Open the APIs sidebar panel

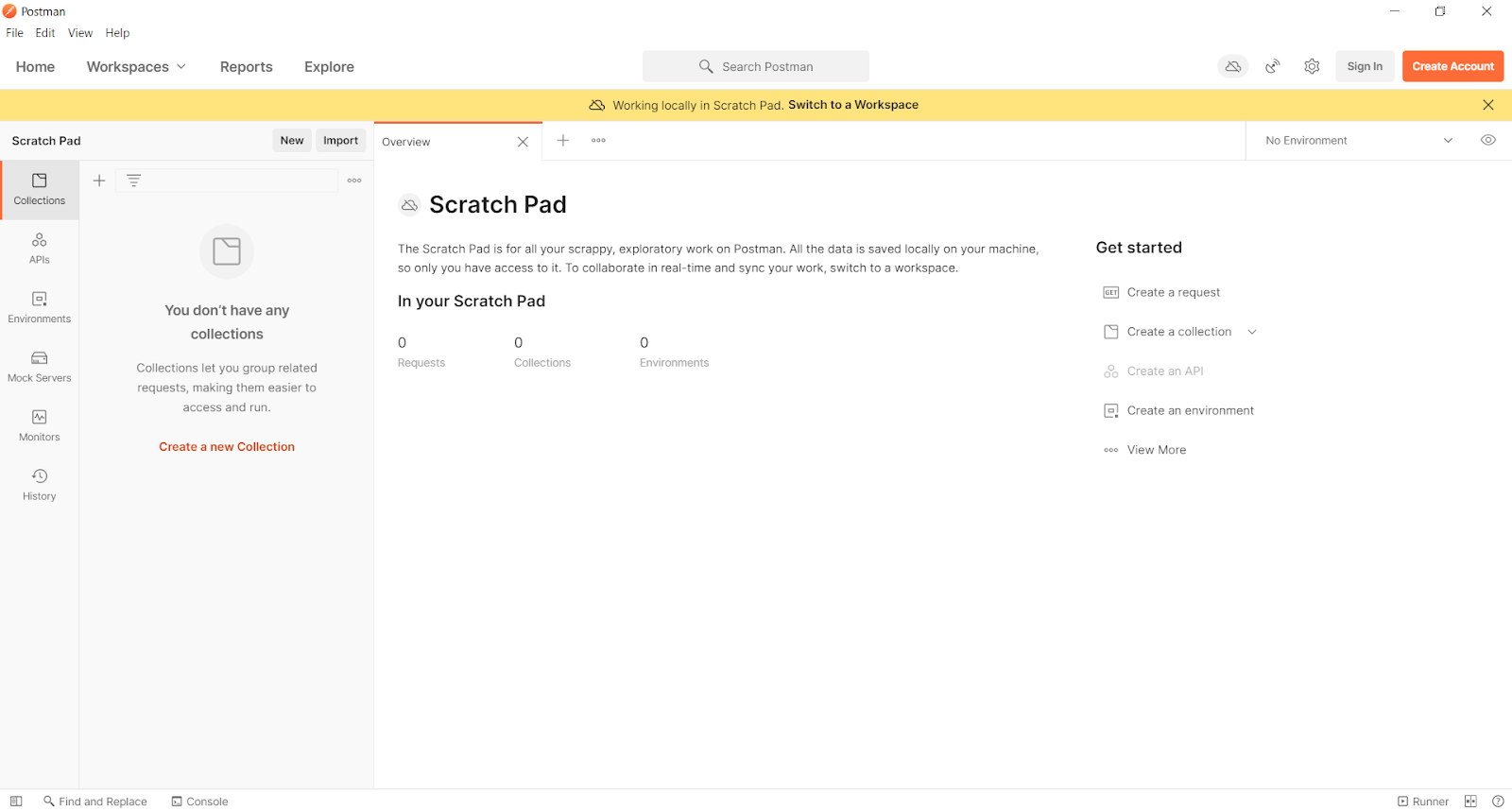pyautogui.click(x=40, y=249)
